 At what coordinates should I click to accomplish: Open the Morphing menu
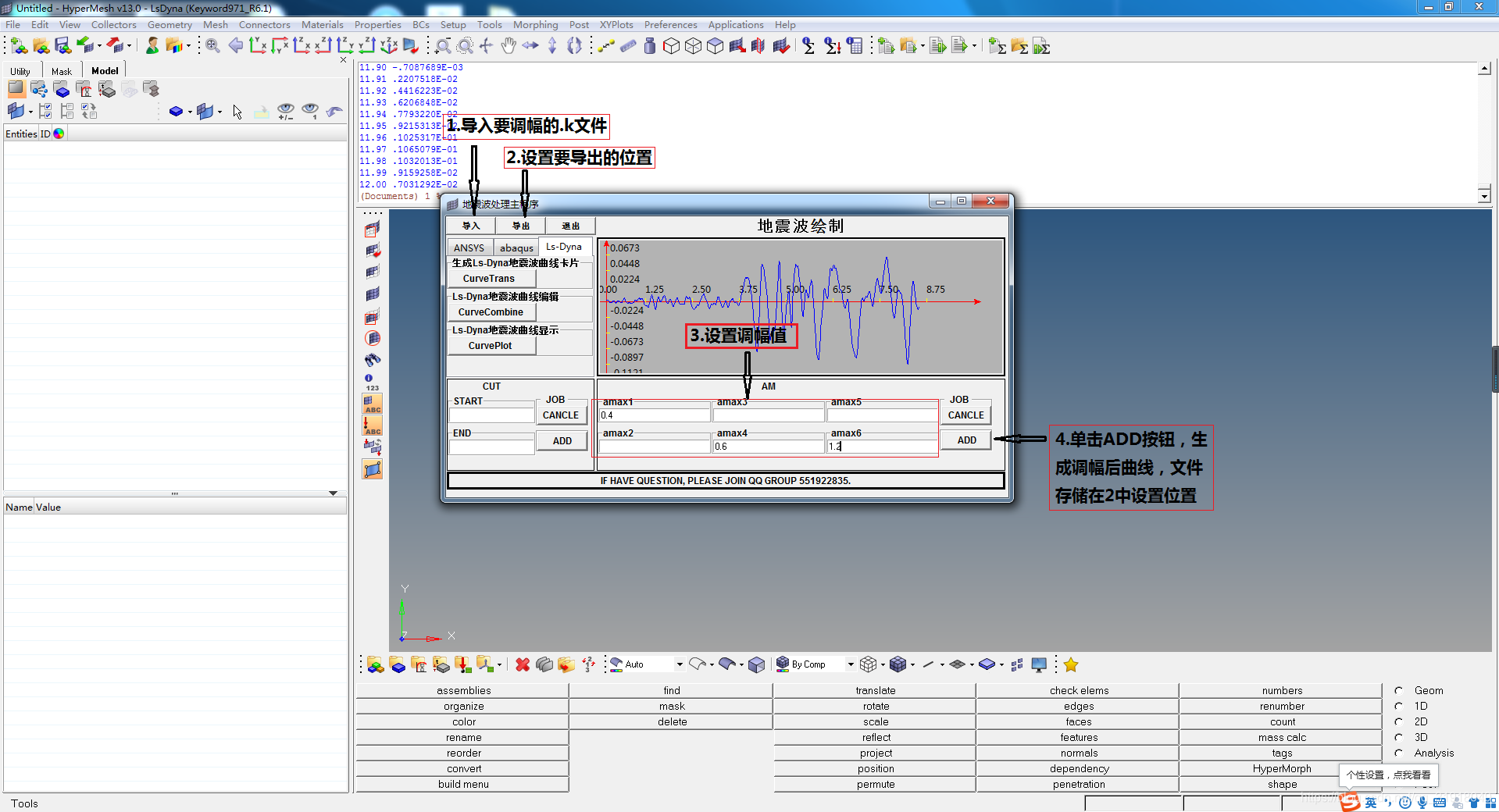[x=535, y=24]
